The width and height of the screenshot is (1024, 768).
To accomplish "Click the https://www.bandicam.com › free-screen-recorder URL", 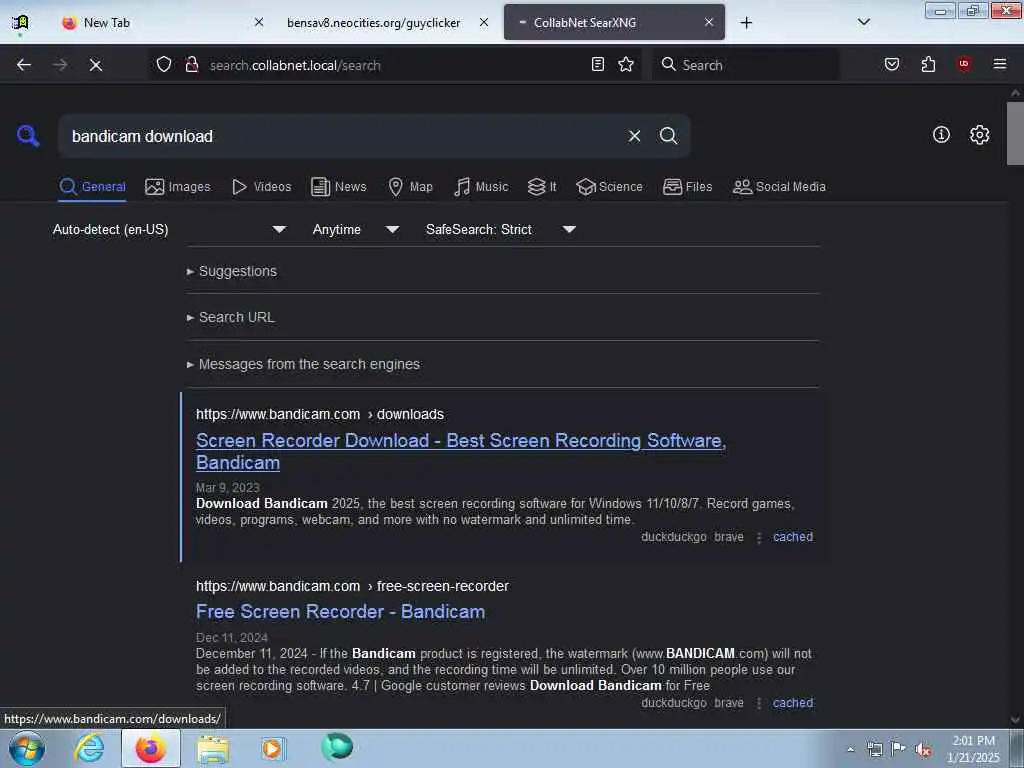I will [352, 586].
